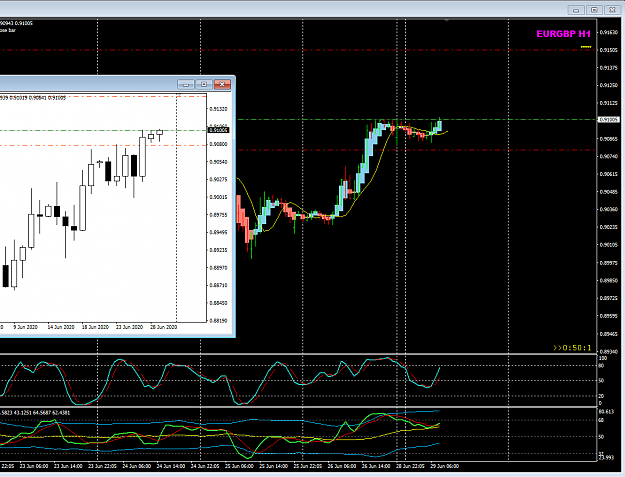Click the 24 Jun 06:00 time label
Viewport: 625px width, 477px height.
click(x=137, y=466)
